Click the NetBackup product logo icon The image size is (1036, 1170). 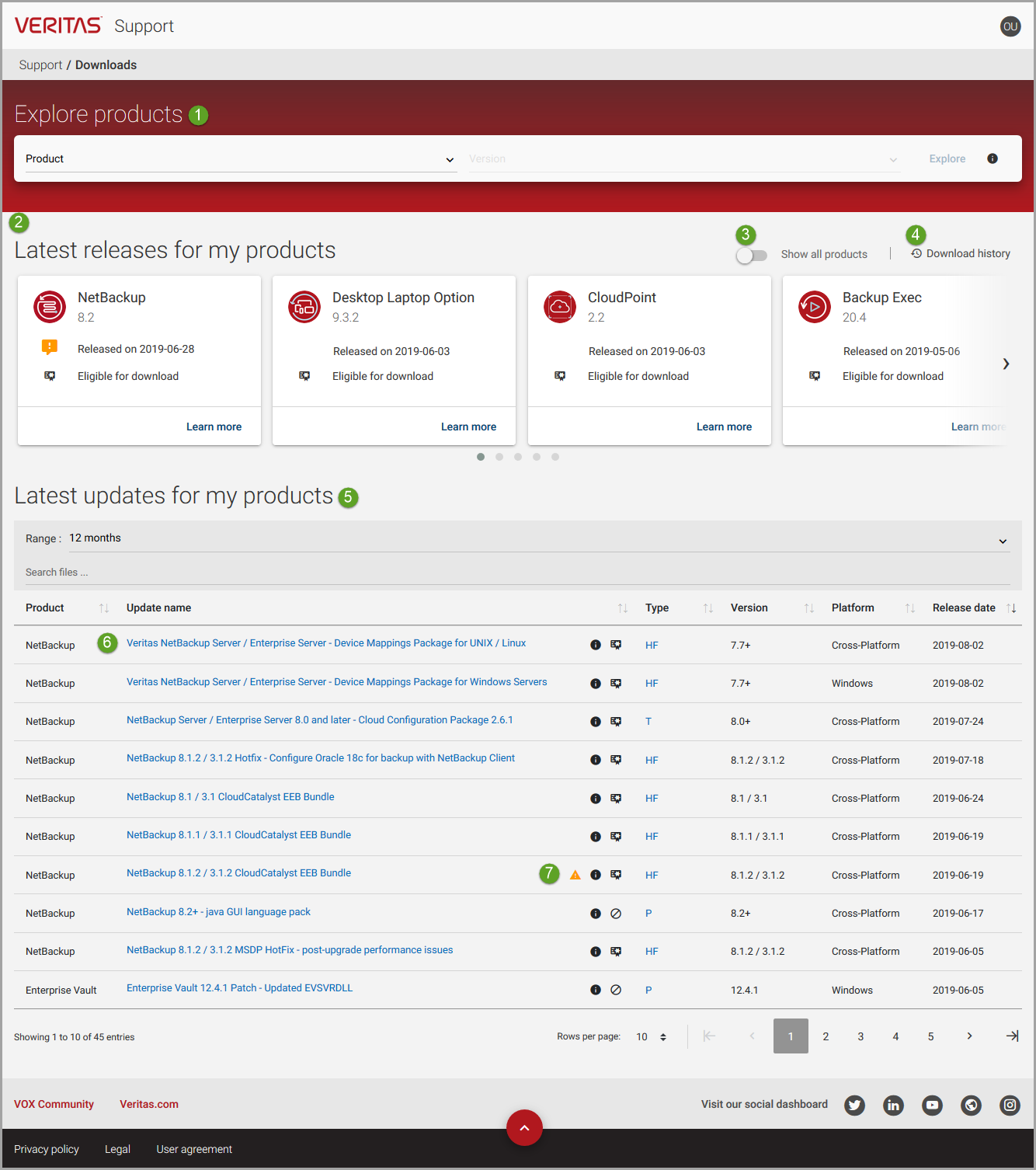coord(50,307)
